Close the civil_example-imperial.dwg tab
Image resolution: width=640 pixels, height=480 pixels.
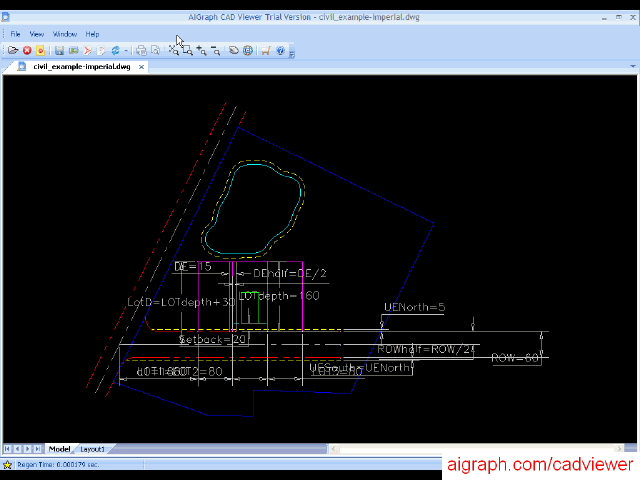[141, 67]
